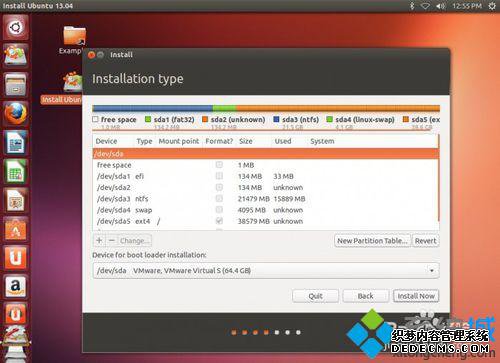Click the sda1 (fat32) legend swatch
Screen dimensions: 500x363
point(148,119)
